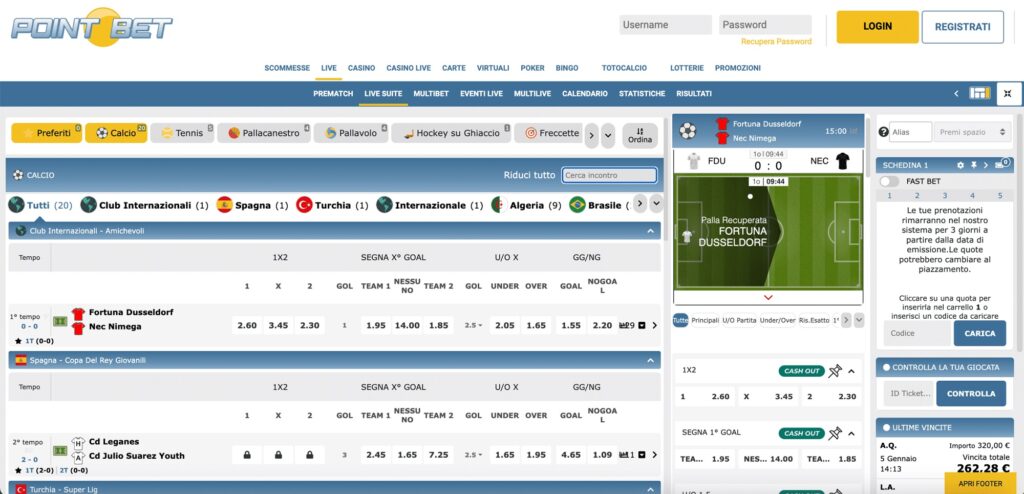The image size is (1024, 494).
Task: Mark the Fortuna Dusseldorf match as favourite (star icon)
Action: tap(18, 341)
